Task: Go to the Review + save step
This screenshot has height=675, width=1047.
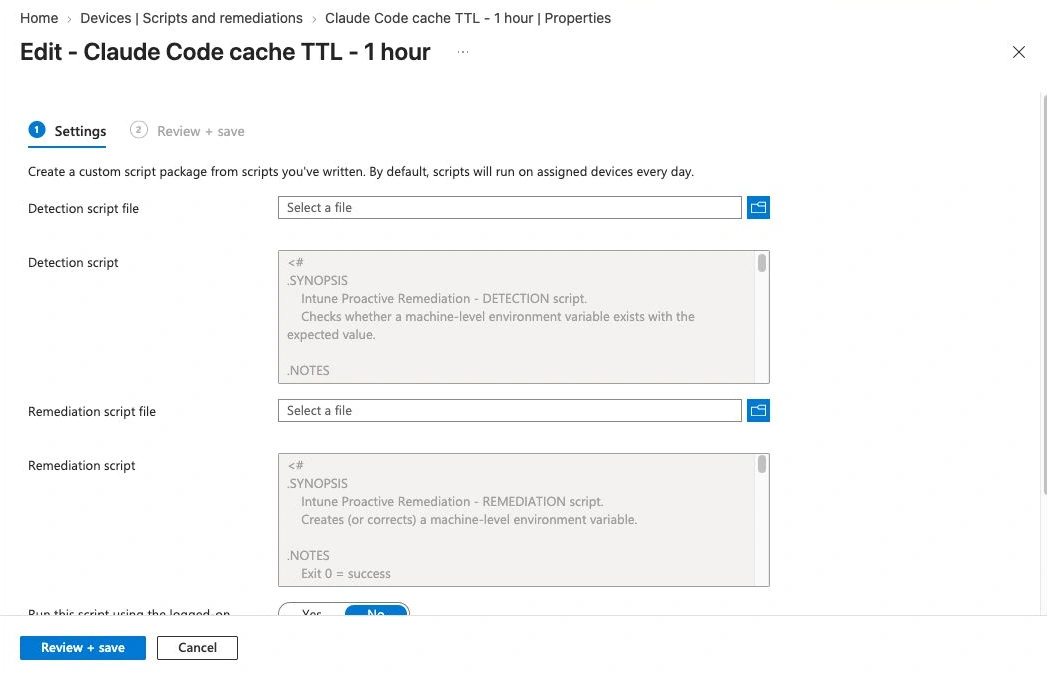Action: tap(187, 131)
